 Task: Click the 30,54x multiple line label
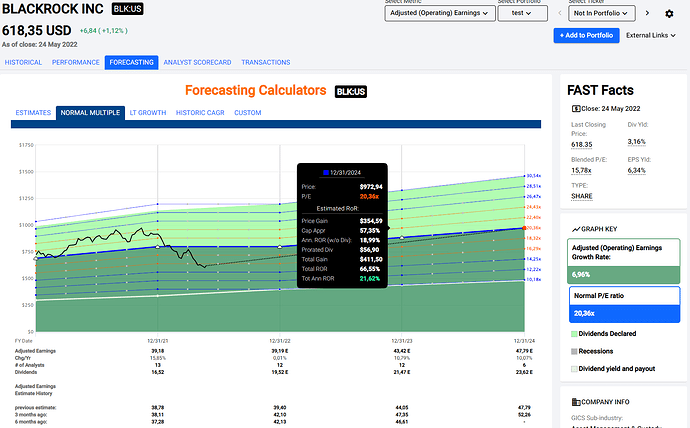tap(534, 176)
